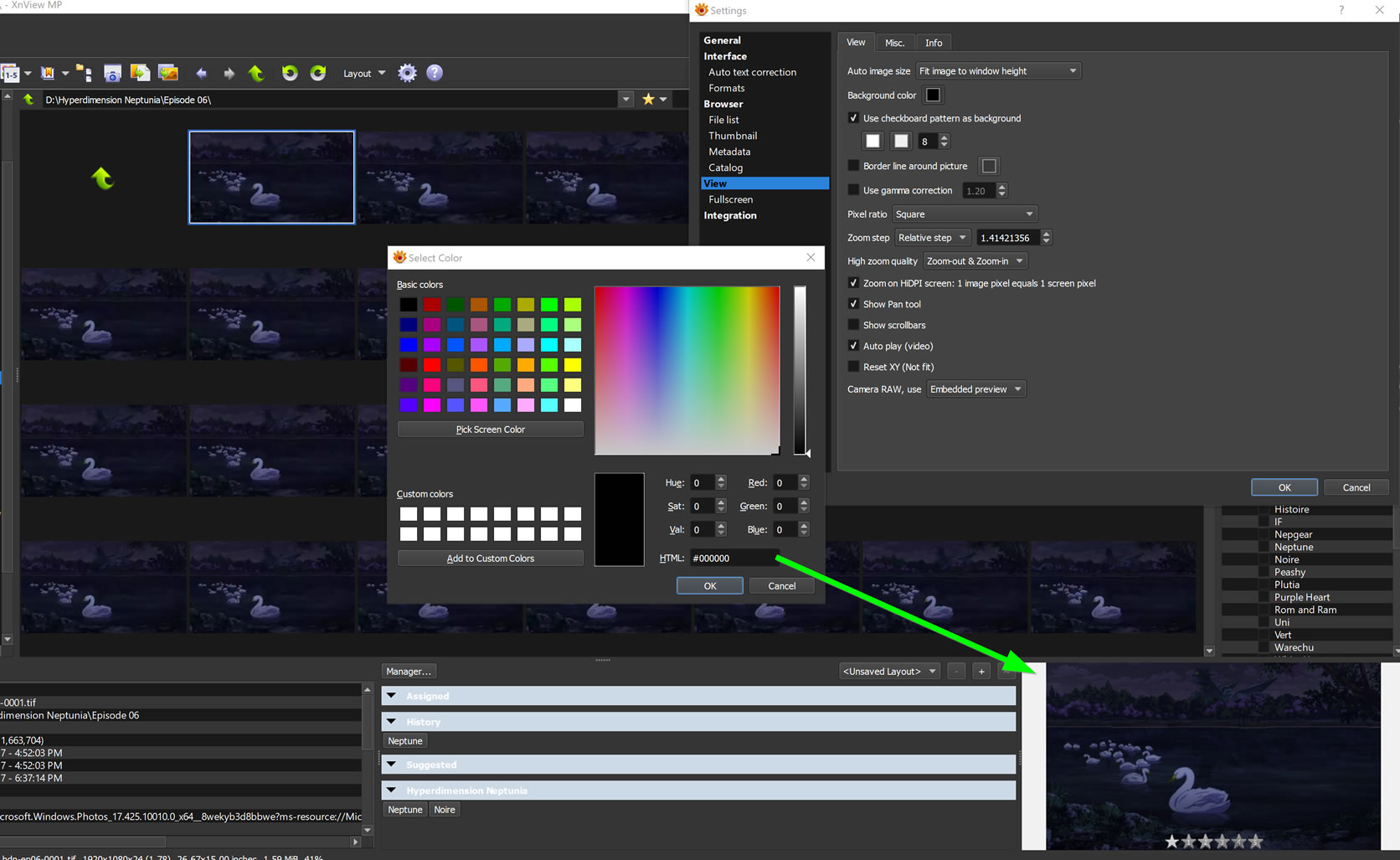The image size is (1400, 860).
Task: Open the Auto image size dropdown
Action: tap(997, 71)
